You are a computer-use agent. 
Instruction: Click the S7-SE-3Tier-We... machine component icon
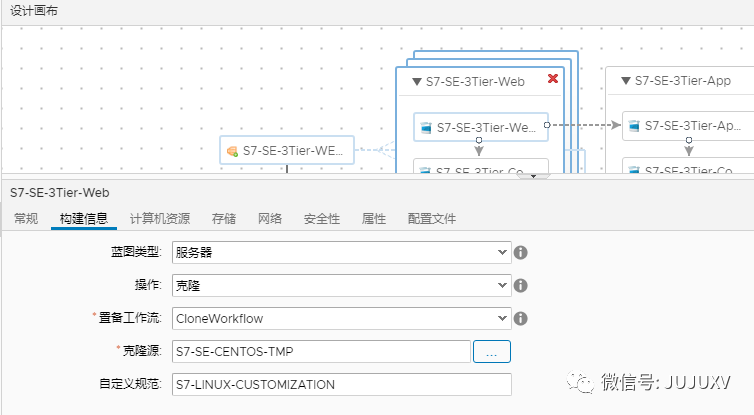click(425, 127)
